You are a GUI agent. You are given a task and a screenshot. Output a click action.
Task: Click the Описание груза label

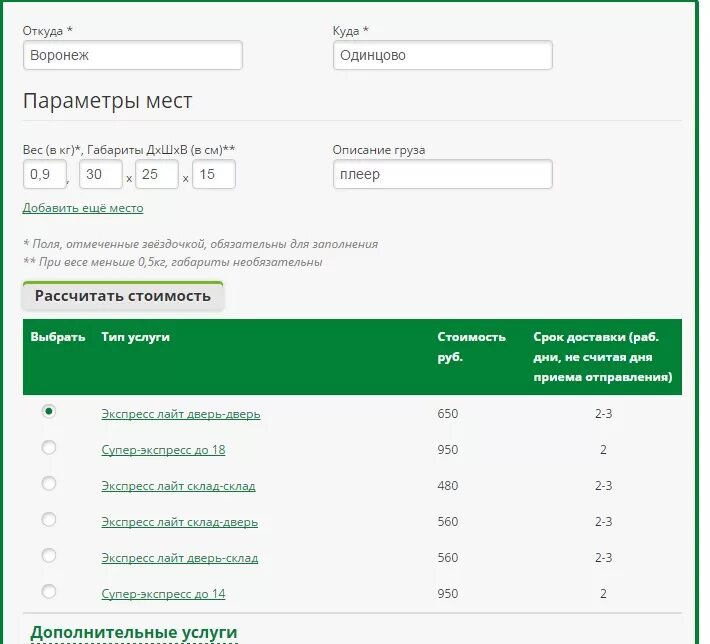pos(379,150)
